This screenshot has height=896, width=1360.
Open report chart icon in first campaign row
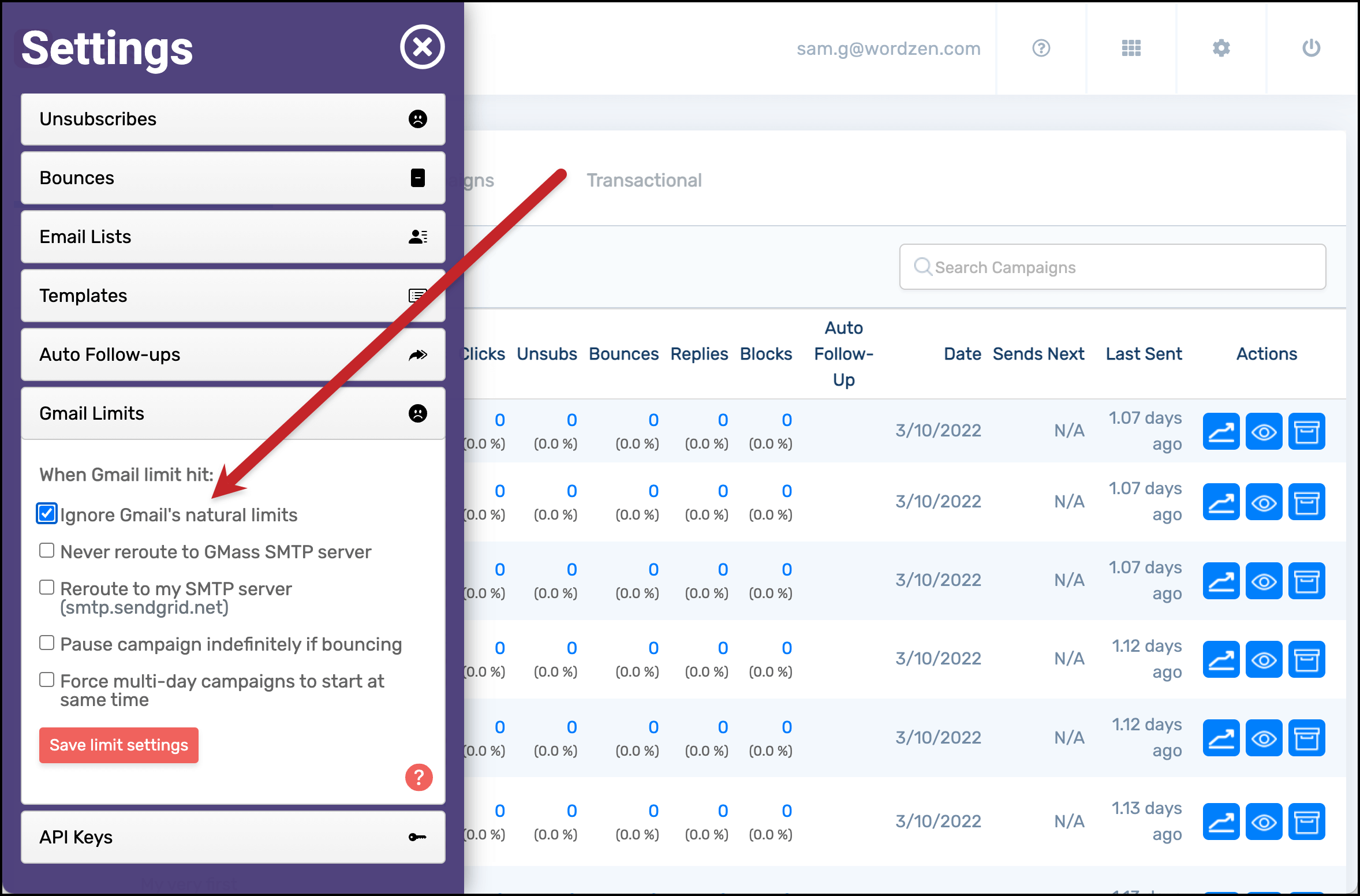click(1221, 431)
